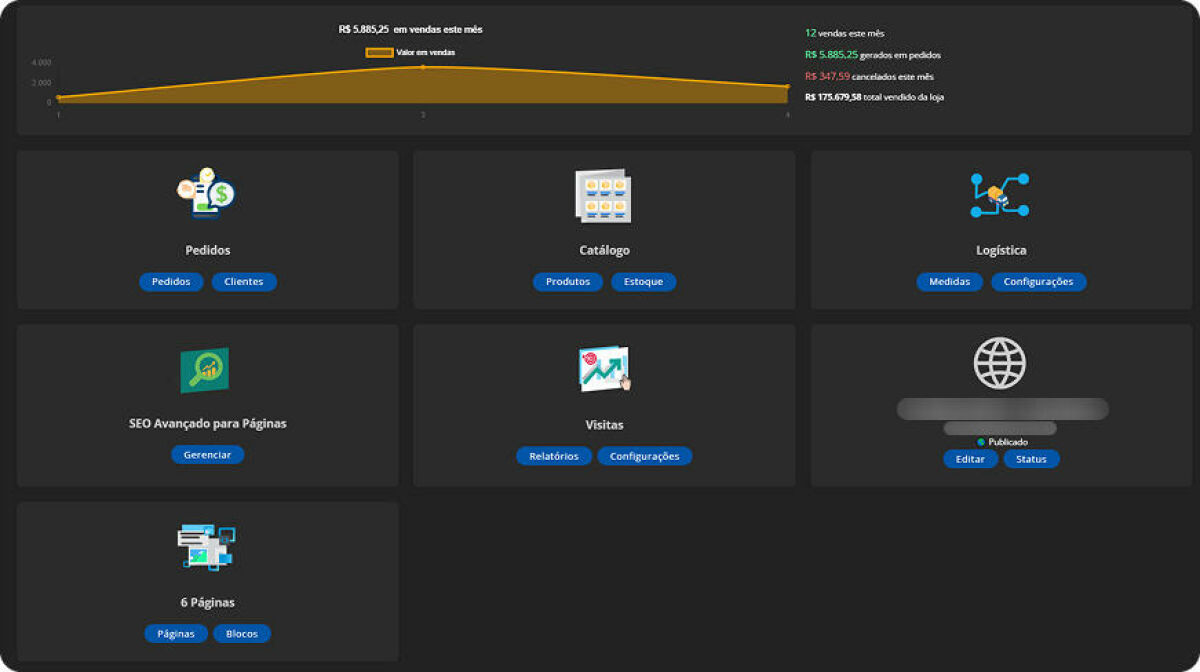Image resolution: width=1200 pixels, height=672 pixels.
Task: Click the Logística network nodes icon
Action: point(999,196)
